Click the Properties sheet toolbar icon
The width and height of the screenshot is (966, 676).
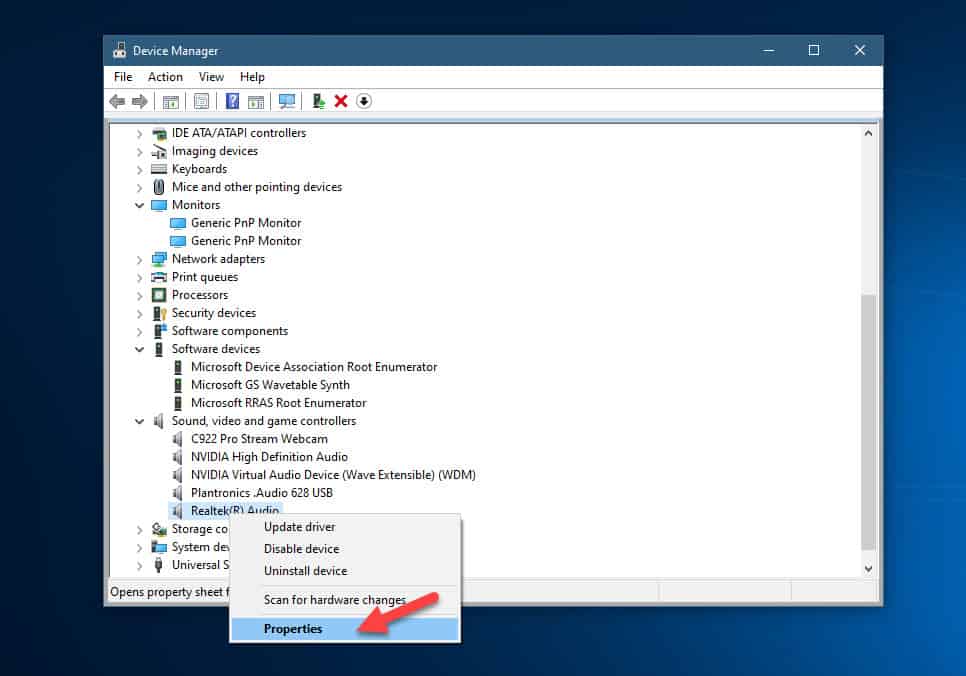(x=201, y=101)
